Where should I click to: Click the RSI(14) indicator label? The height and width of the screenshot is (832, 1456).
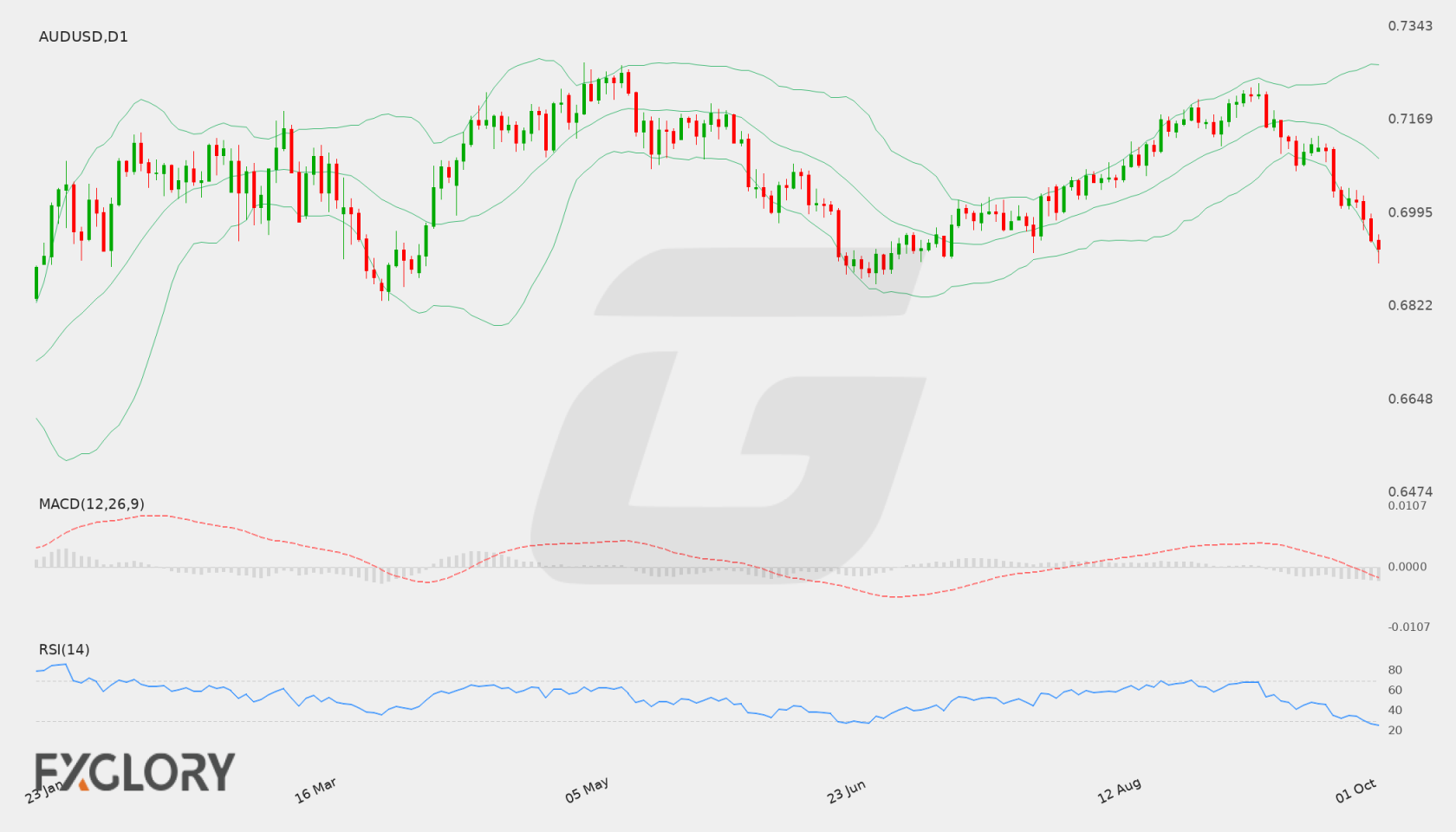[x=64, y=649]
